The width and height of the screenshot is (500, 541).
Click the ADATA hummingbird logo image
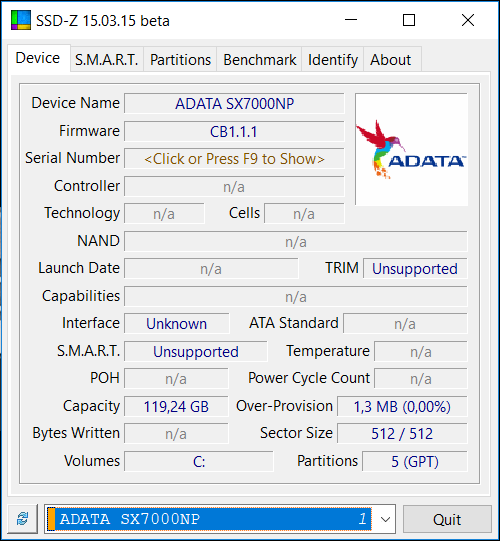(x=411, y=149)
